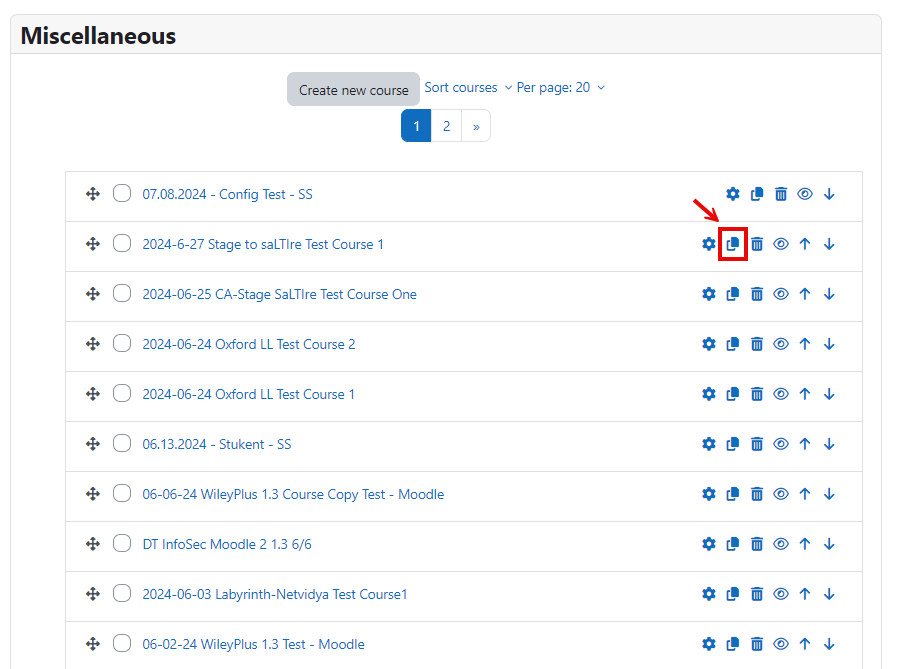Move 07.08.2024 - Config Test - SS down
Screen dimensions: 923x669
pyautogui.click(x=829, y=194)
